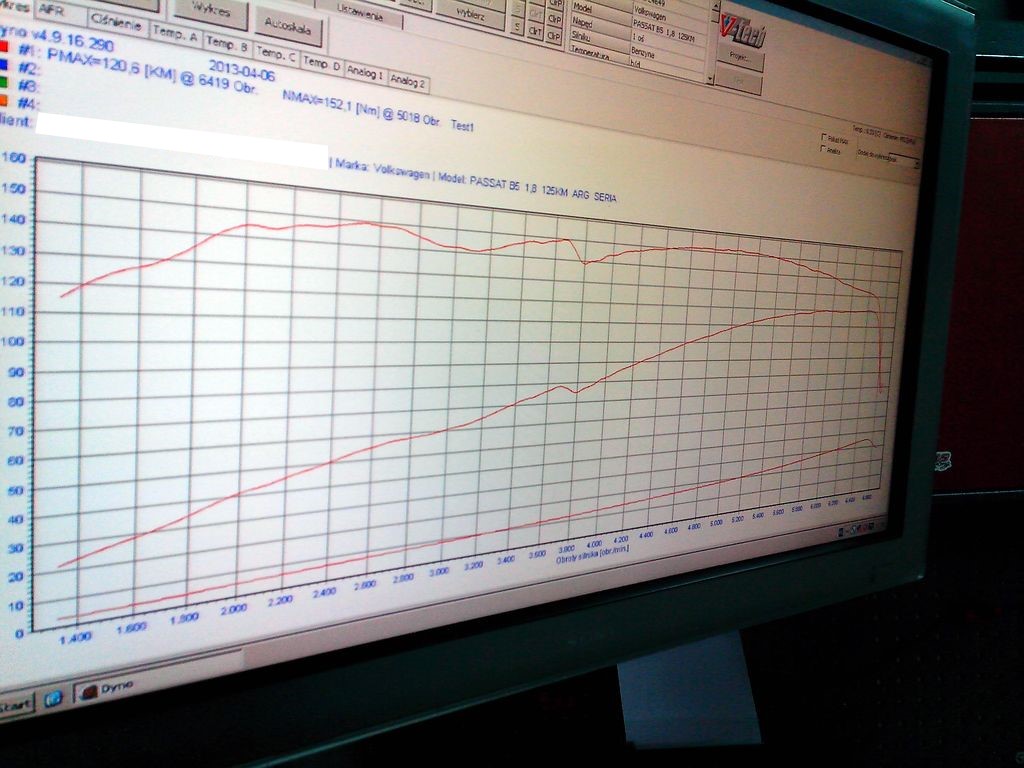Switch to the Analog 2 tab
The height and width of the screenshot is (768, 1024).
click(407, 81)
